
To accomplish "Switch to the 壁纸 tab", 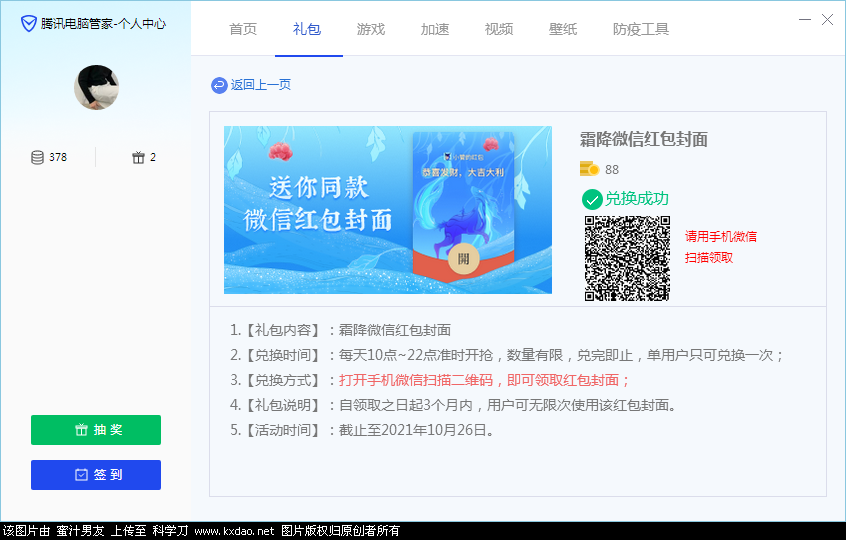I will point(563,29).
